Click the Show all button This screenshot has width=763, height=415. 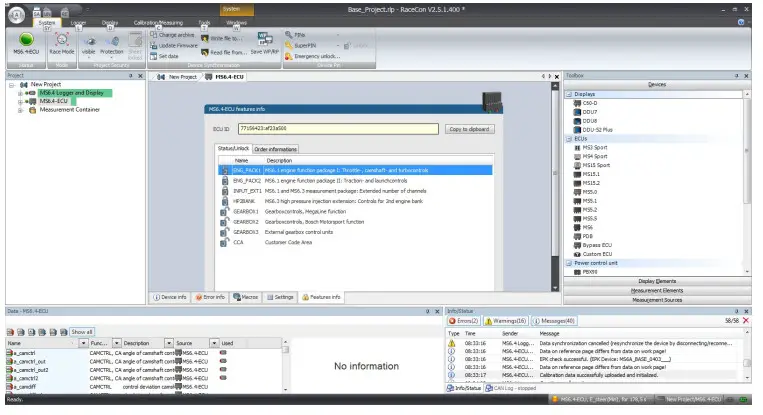(82, 332)
